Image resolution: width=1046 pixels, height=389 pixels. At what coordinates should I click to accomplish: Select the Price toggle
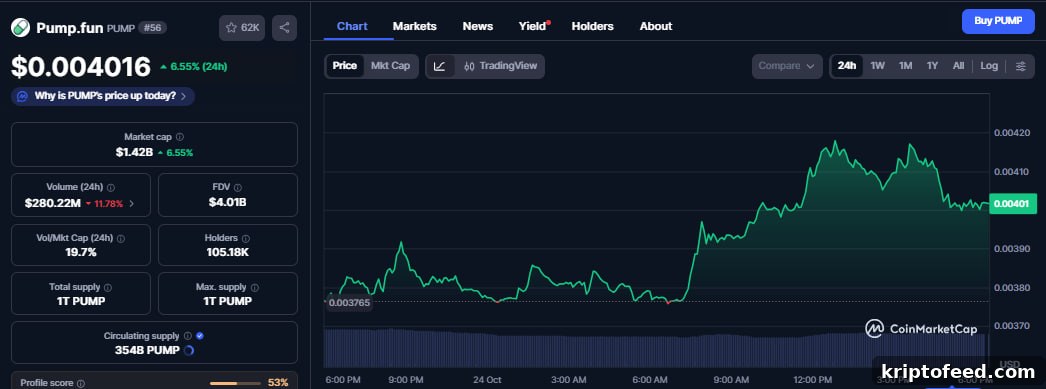(345, 66)
